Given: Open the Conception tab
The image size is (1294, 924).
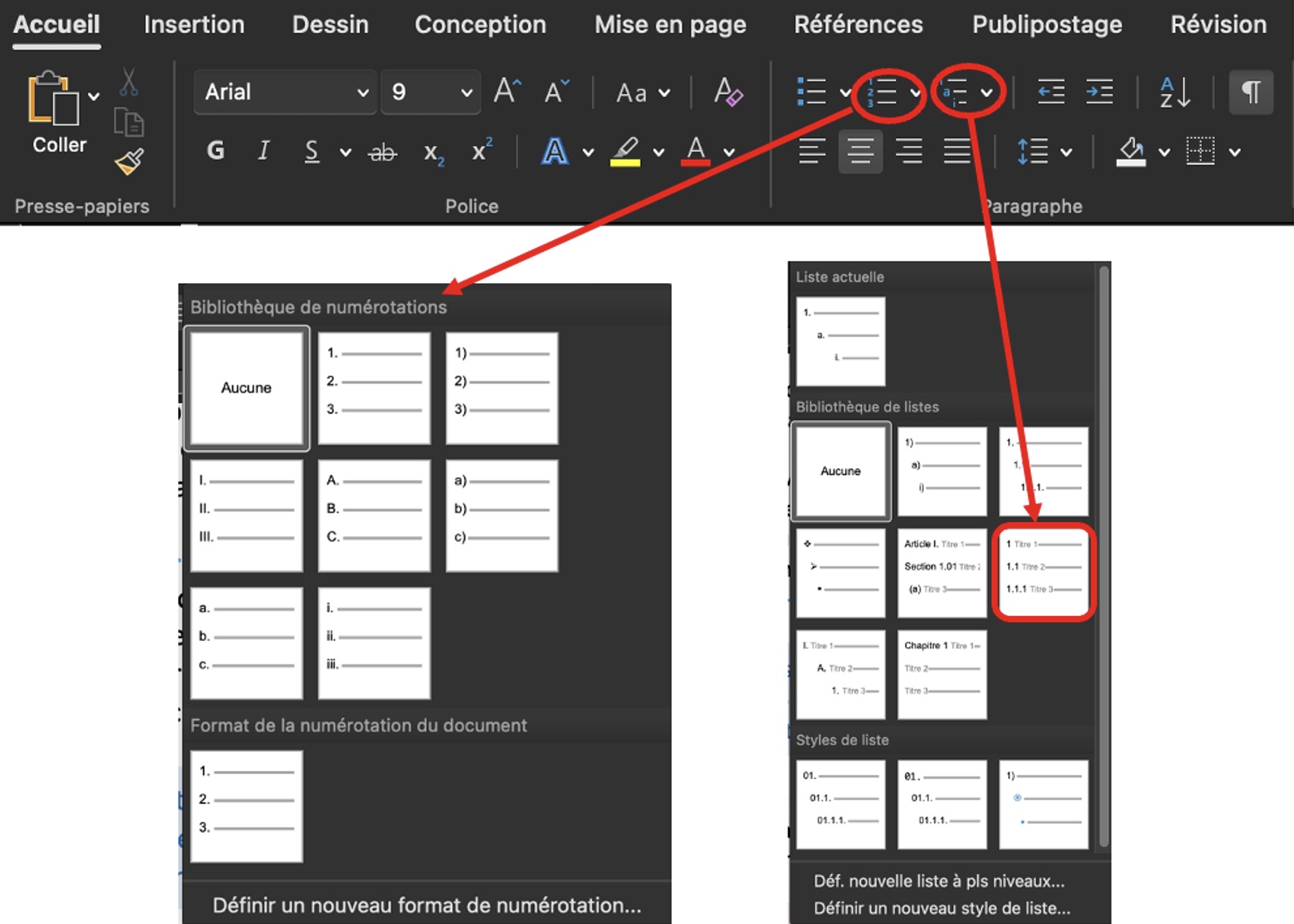Looking at the screenshot, I should [480, 25].
